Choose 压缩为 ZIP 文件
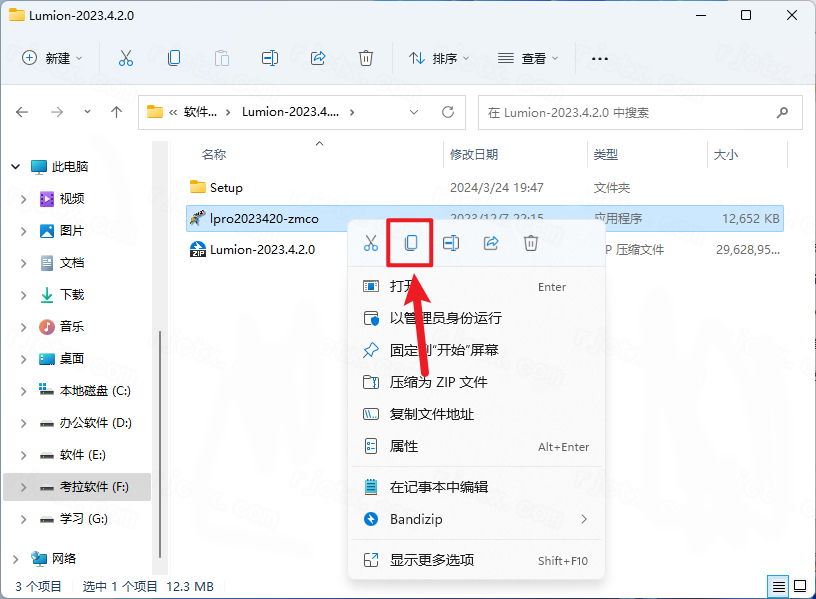 click(x=477, y=382)
